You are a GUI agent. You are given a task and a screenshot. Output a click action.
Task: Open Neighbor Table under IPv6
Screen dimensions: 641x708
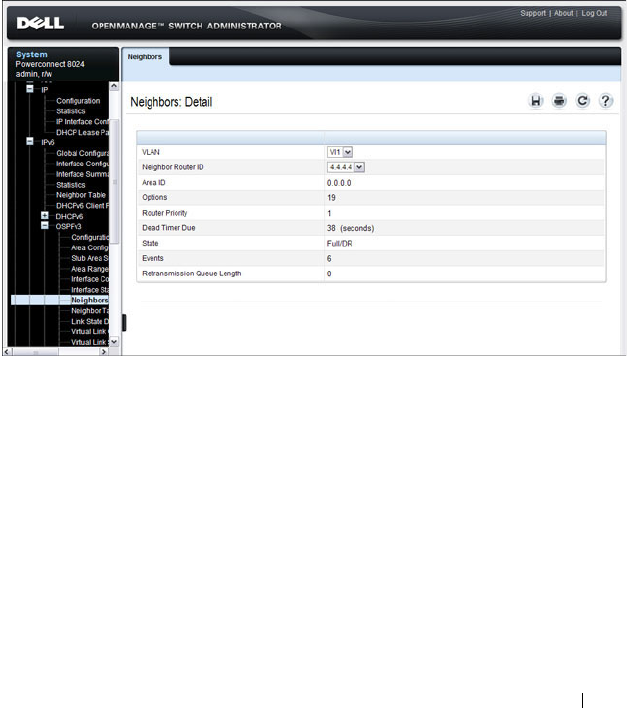tap(81, 195)
